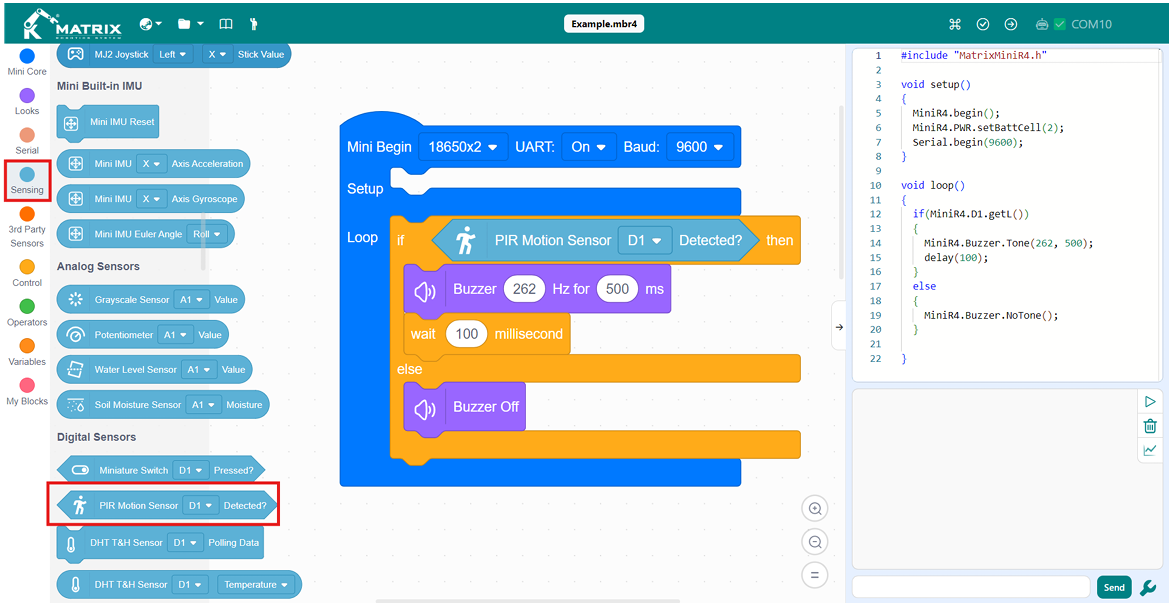1174x611 pixels.
Task: Click the wait millisecond block
Action: coord(487,334)
